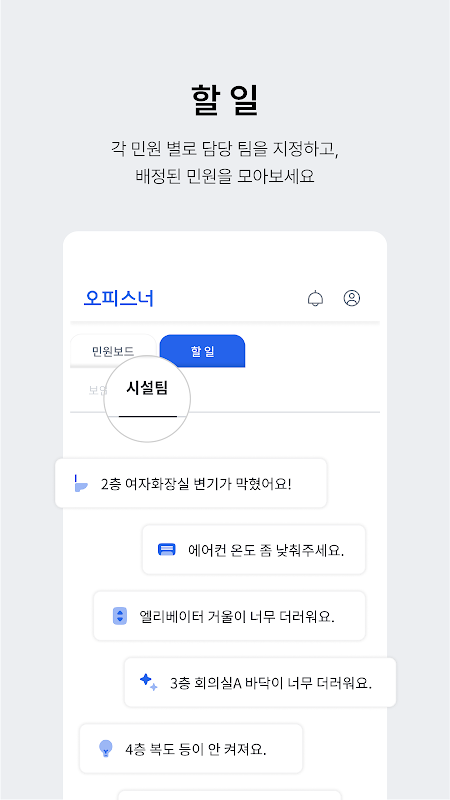Open complaint 3층 회의실A 바닥이 너무 더러워요
This screenshot has height=800, width=450.
click(x=260, y=682)
